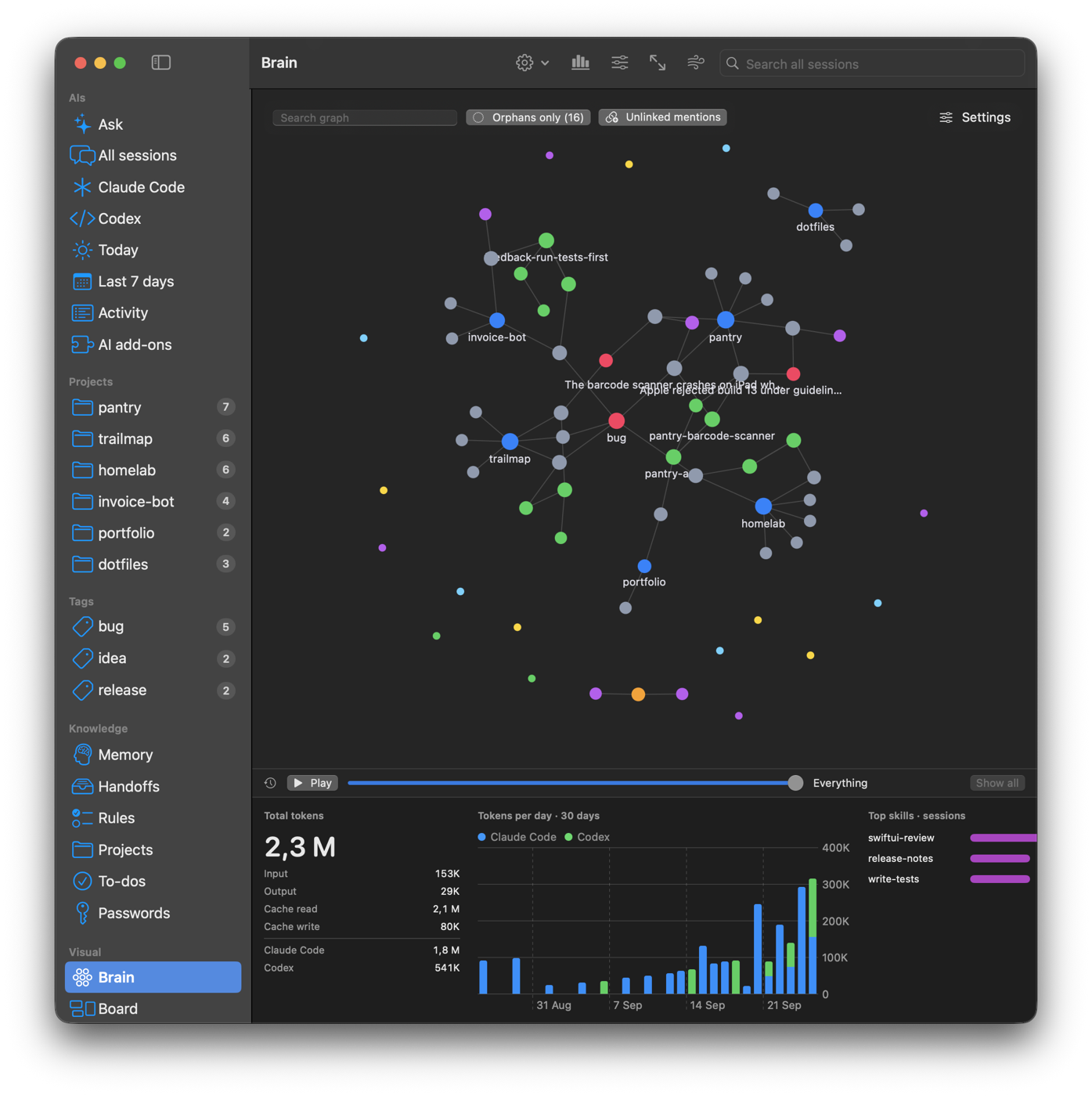Show Today's sessions
Viewport: 1092px width, 1096px height.
(153, 250)
